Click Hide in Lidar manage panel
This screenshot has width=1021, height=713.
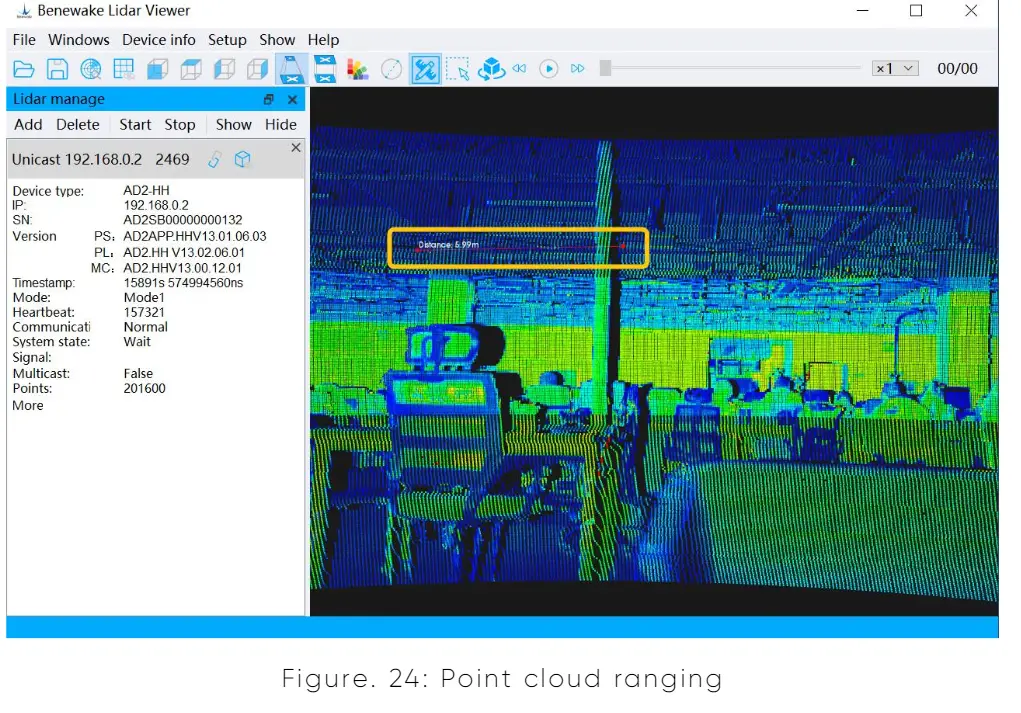[281, 124]
